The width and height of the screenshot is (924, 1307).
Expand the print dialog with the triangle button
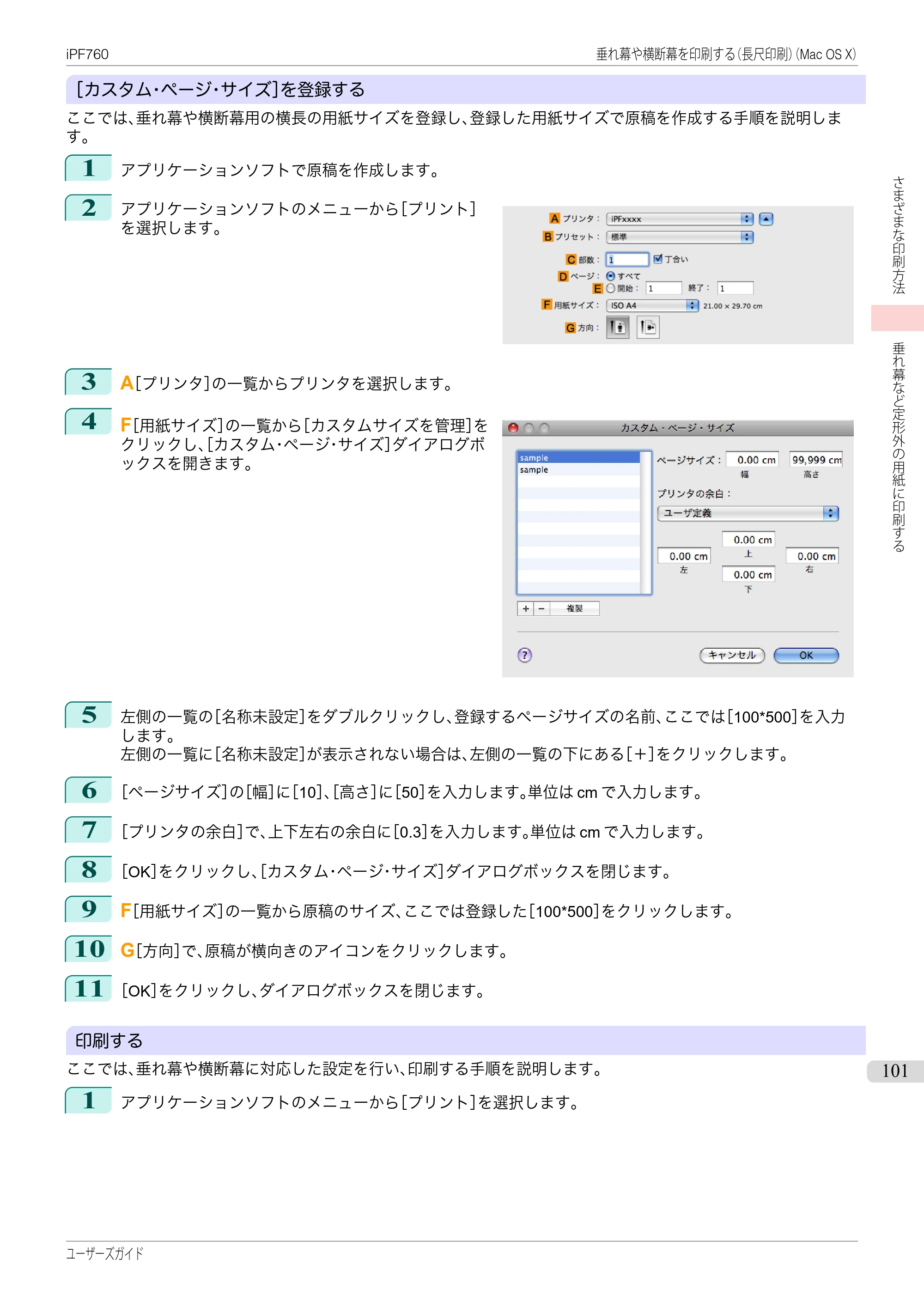click(766, 219)
